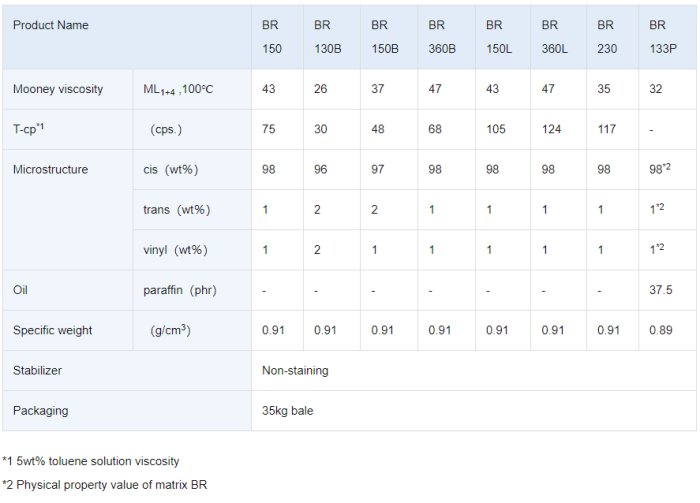Click the Mooney viscosity row label
700x503 pixels.
[x=58, y=89]
